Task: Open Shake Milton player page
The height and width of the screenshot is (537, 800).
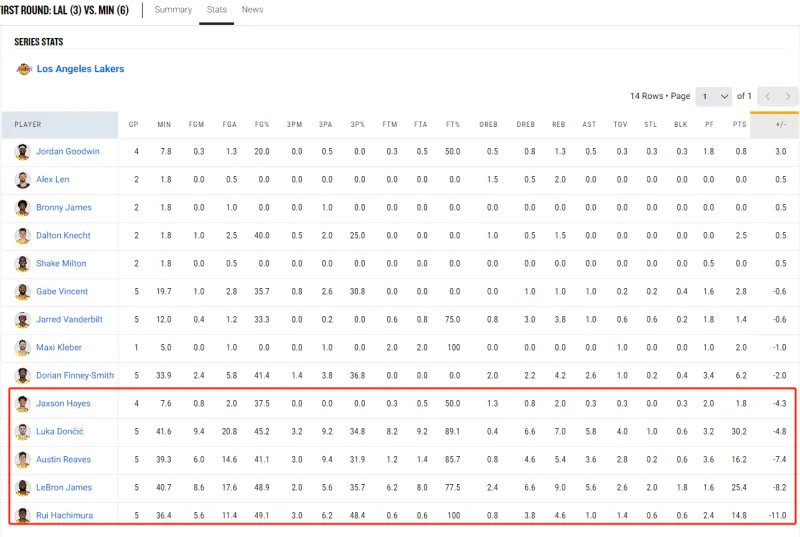Action: click(x=61, y=264)
